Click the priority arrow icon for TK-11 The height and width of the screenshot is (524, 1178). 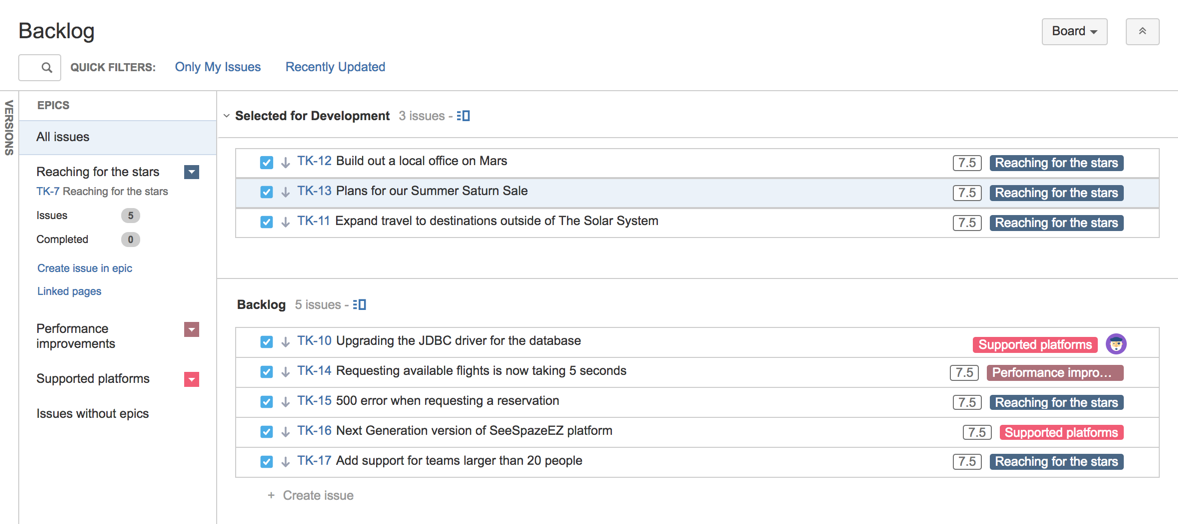285,223
